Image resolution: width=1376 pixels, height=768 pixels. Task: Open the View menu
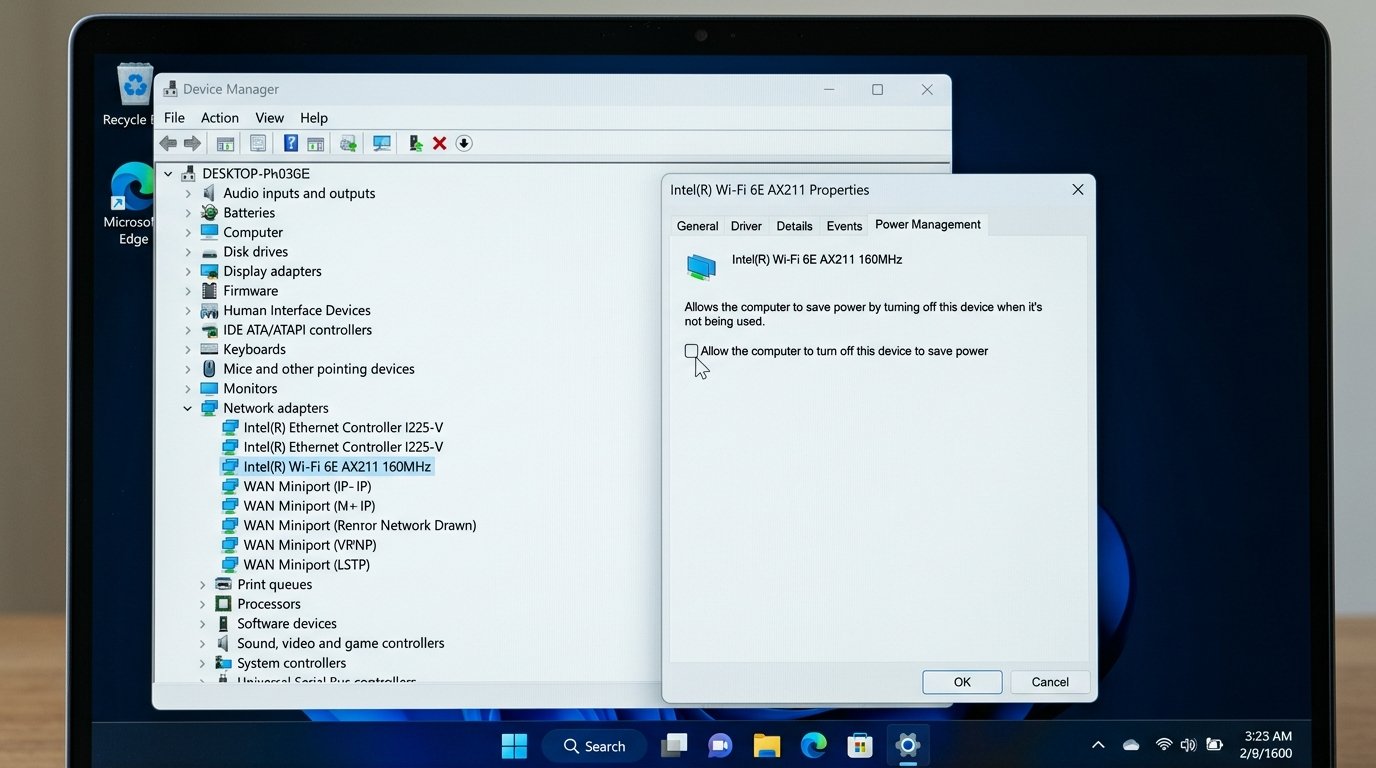point(270,118)
